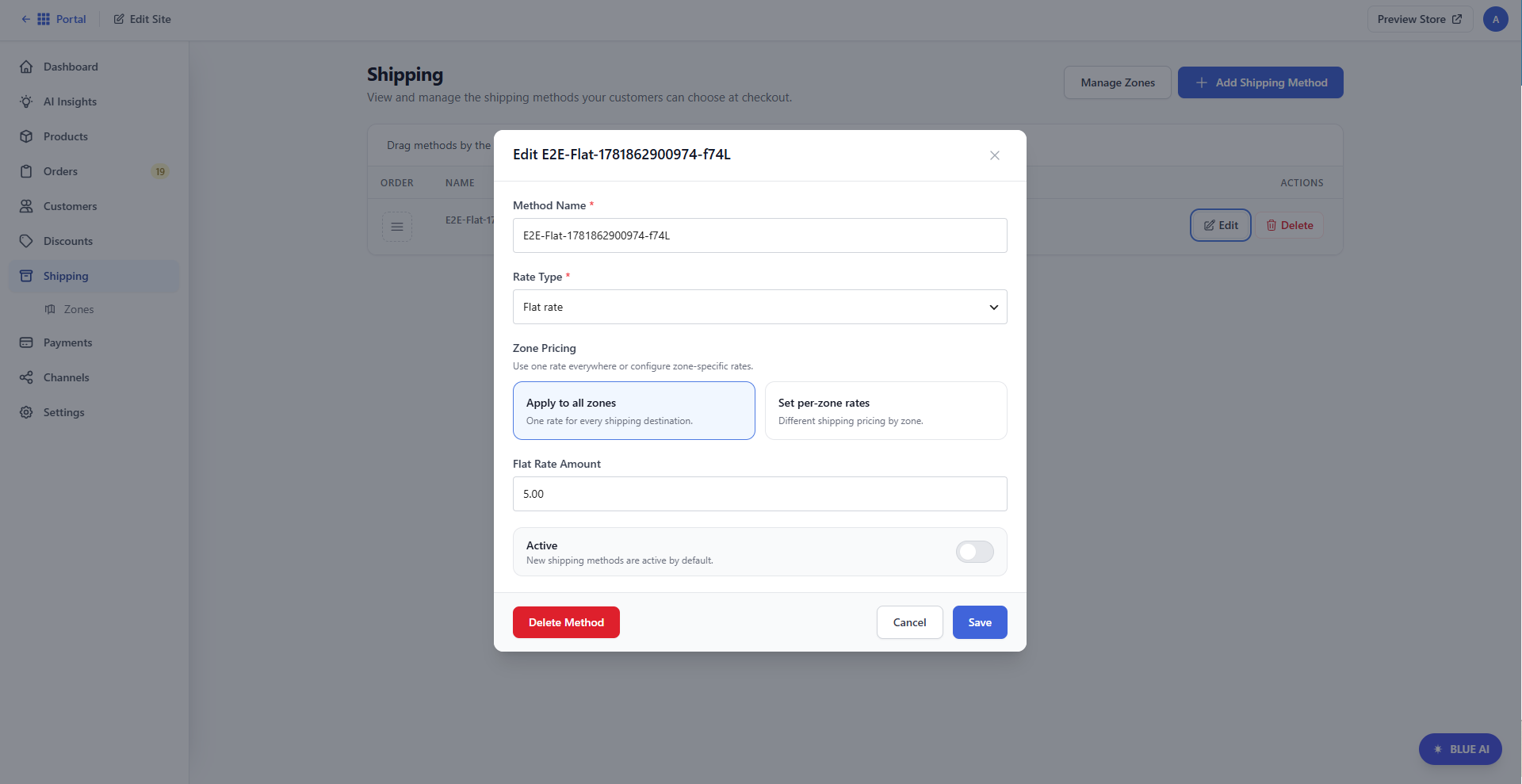1522x784 pixels.
Task: Open the Shipping menu item
Action: pos(94,276)
